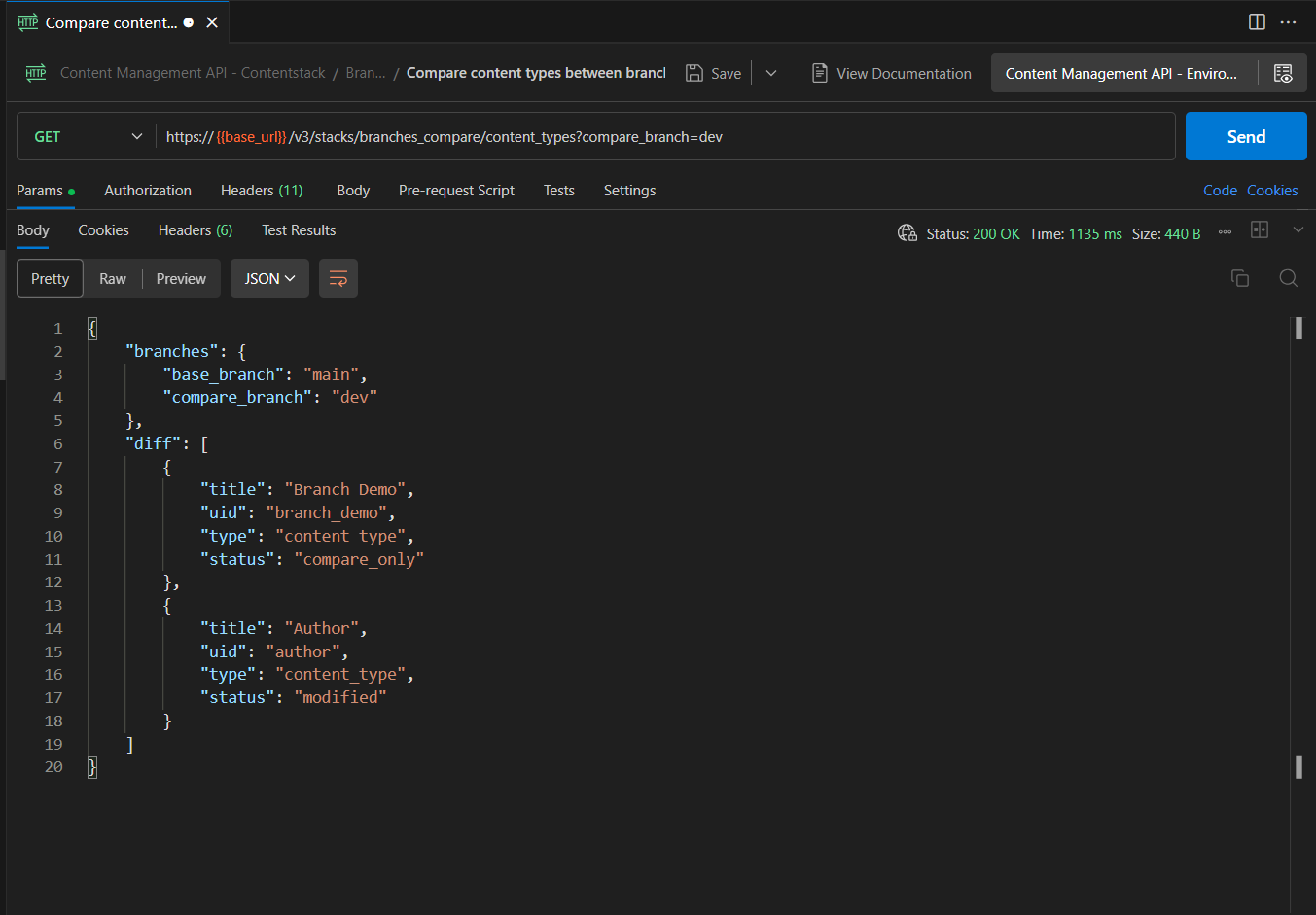This screenshot has width=1316, height=915.
Task: Click the HTTP icon on the request tab
Action: coord(28,22)
